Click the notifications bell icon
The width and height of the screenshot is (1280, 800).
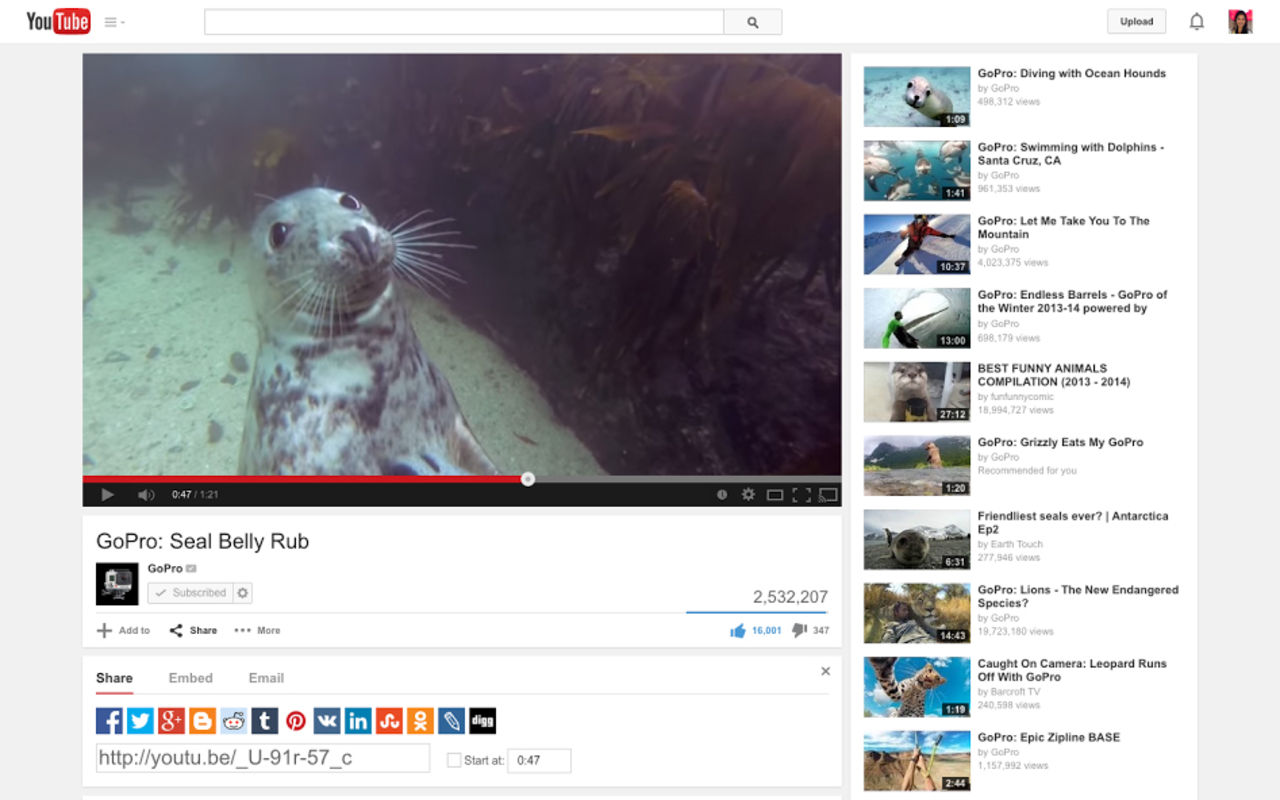point(1196,20)
